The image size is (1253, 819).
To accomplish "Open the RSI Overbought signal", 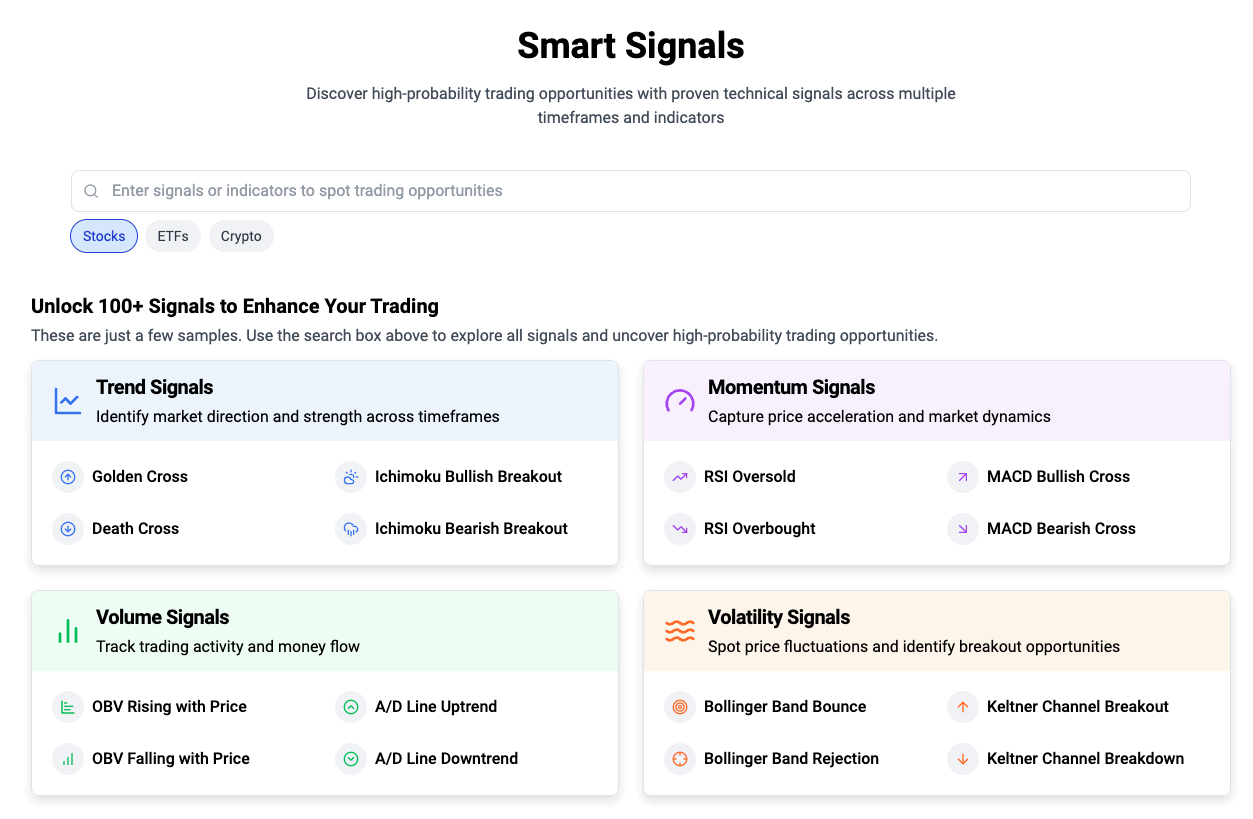I will coord(759,529).
